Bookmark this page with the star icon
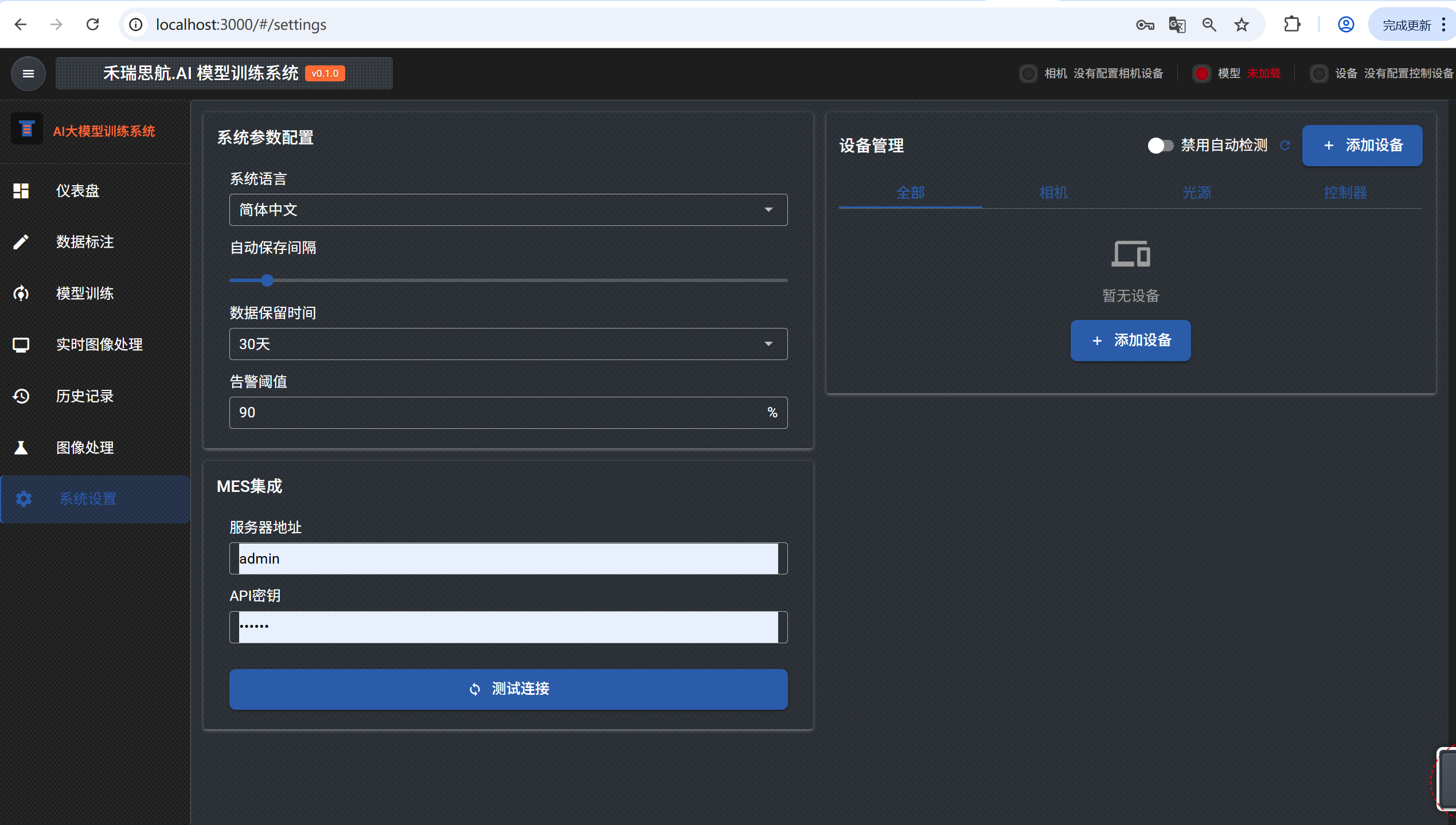 1242,25
